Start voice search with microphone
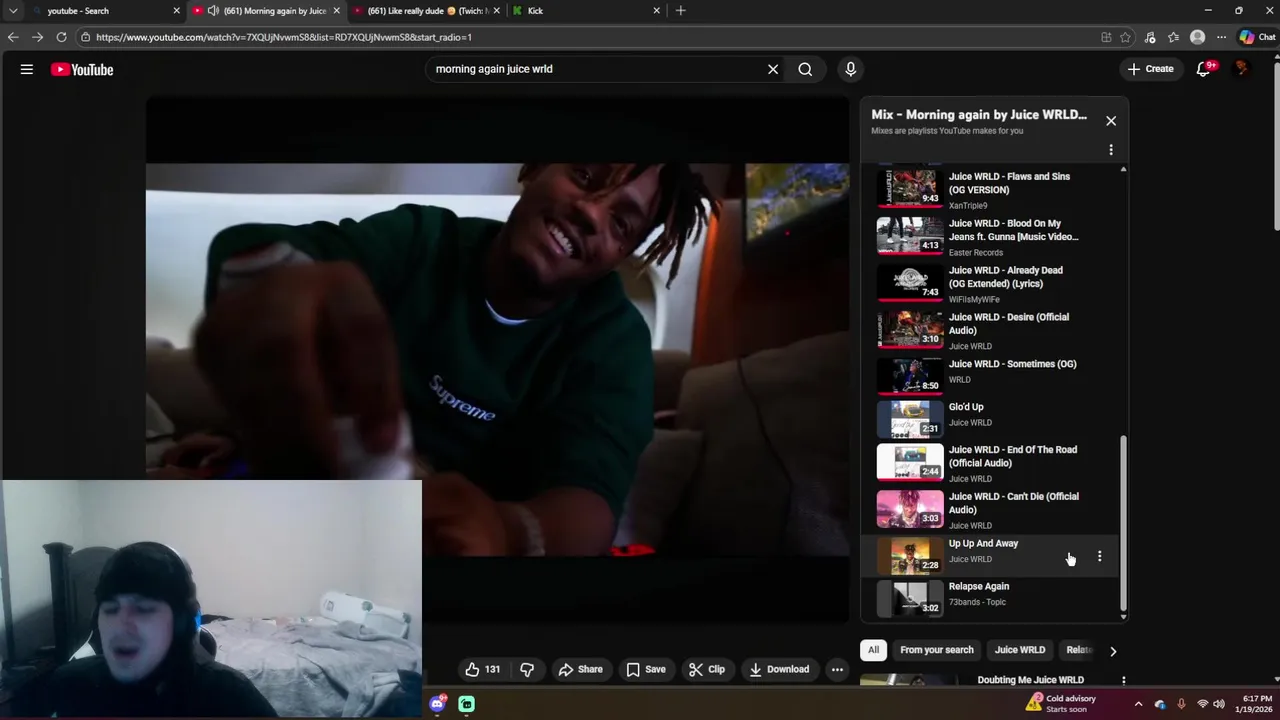The image size is (1280, 720). (x=851, y=69)
